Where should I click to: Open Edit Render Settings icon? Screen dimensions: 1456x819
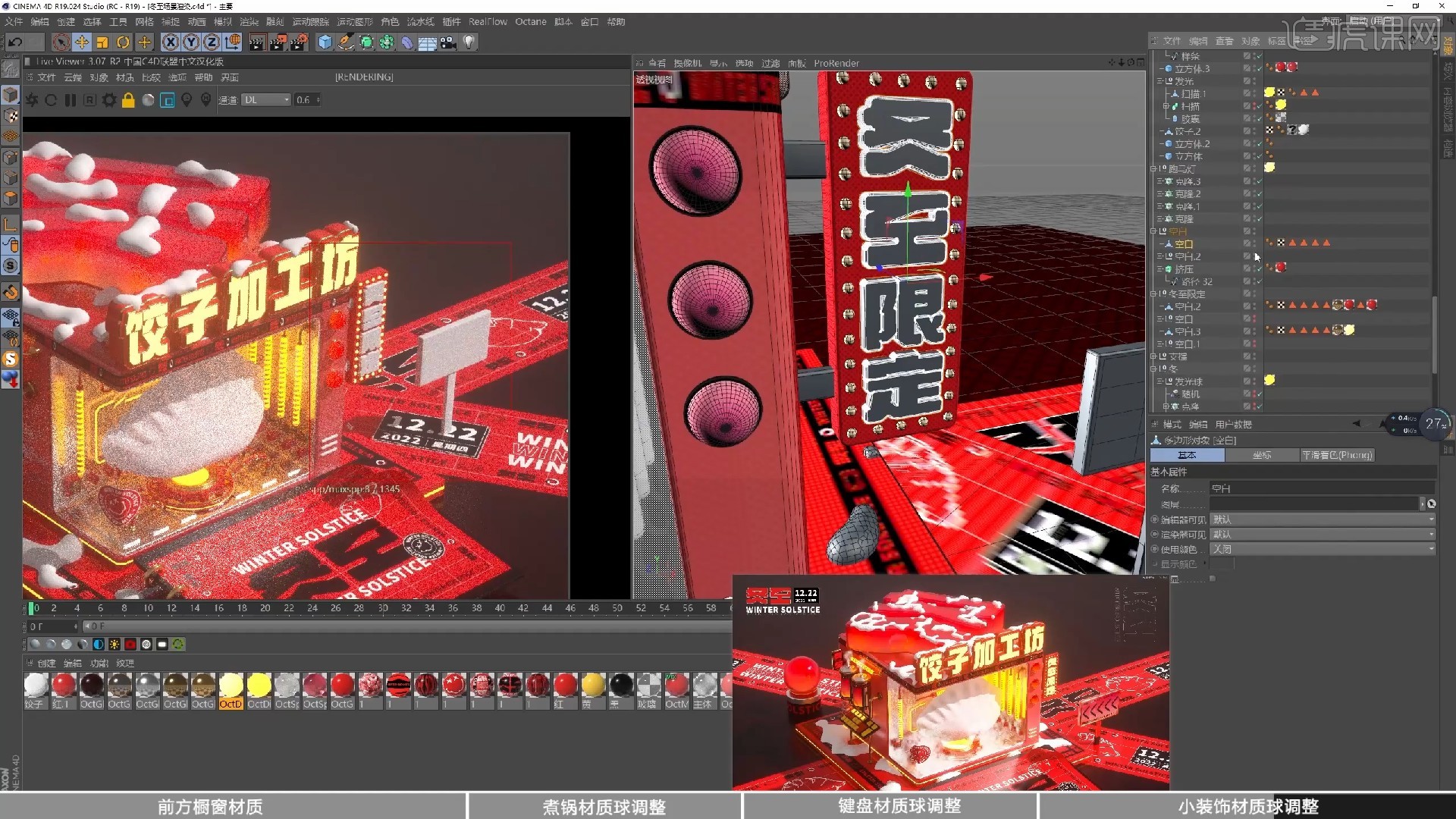(x=300, y=42)
